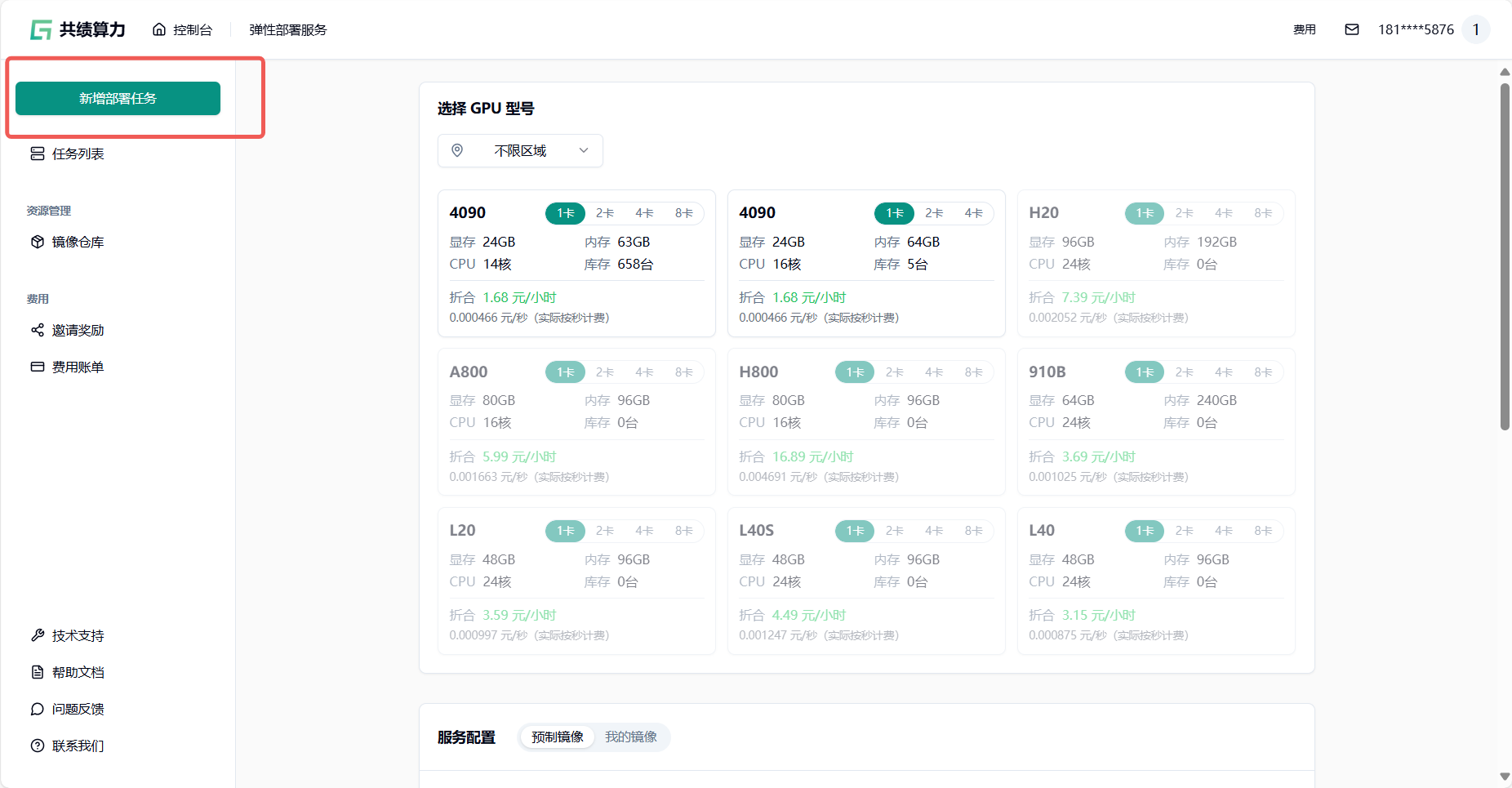Screen dimensions: 1512x788
Task: Select 8卡 on the first 4090 card
Action: tap(683, 213)
